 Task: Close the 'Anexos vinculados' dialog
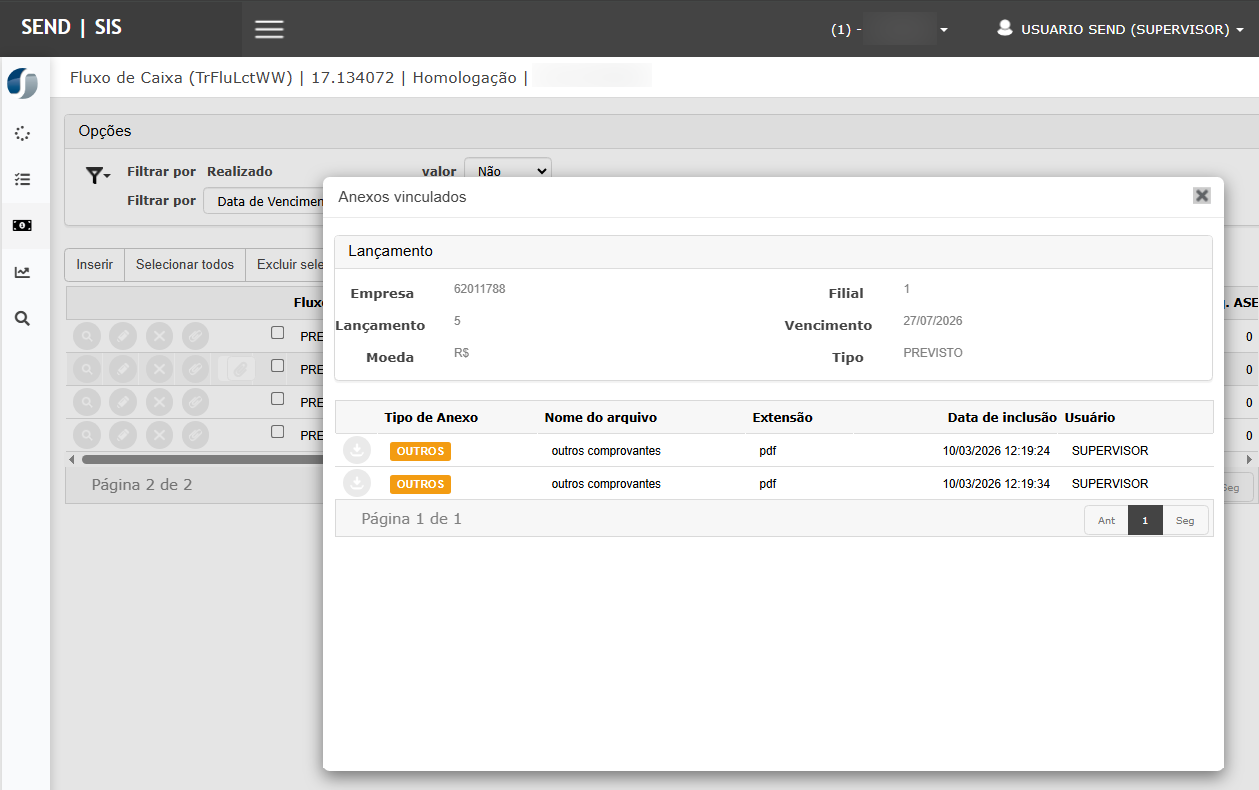pos(1202,196)
